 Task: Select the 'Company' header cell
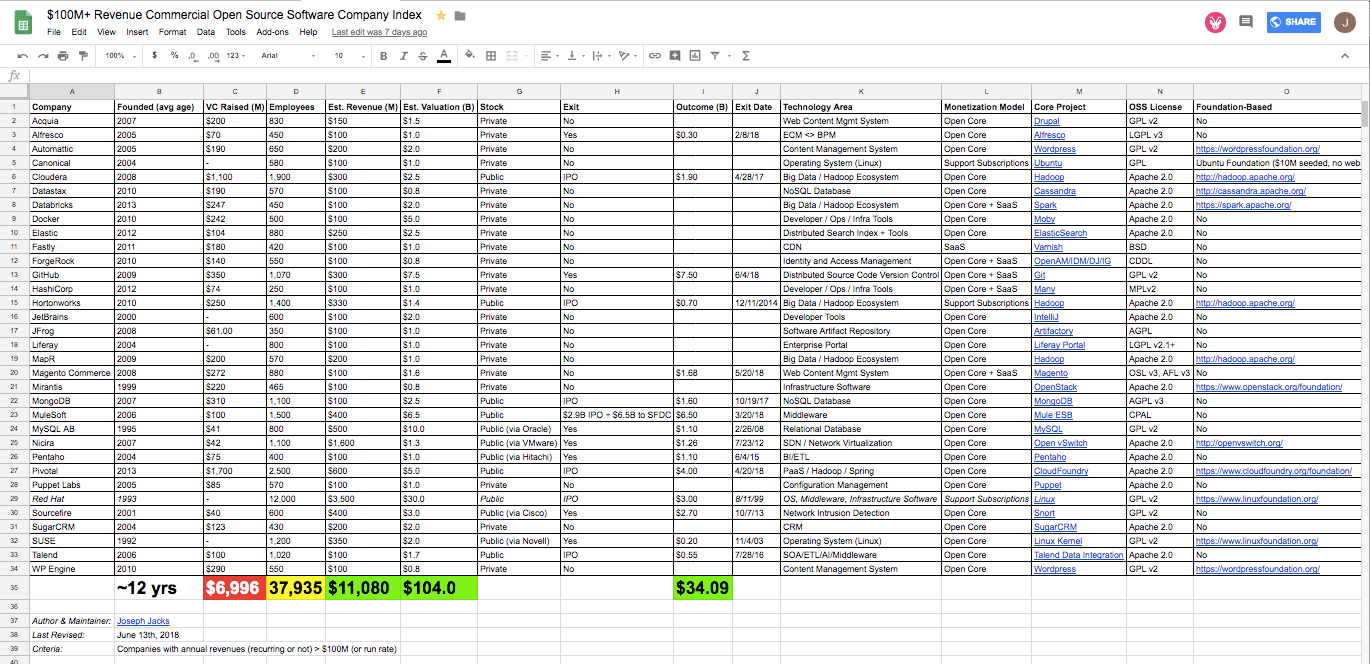(72, 107)
